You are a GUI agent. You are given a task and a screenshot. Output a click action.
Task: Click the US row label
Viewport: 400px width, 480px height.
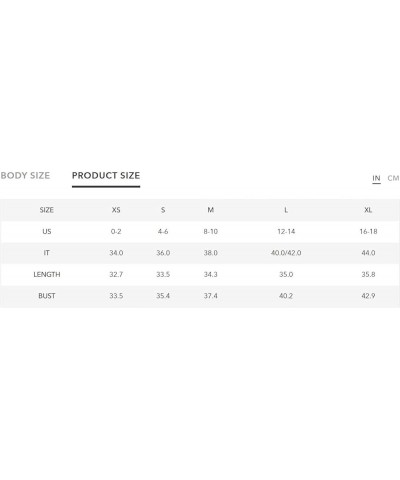tap(47, 231)
